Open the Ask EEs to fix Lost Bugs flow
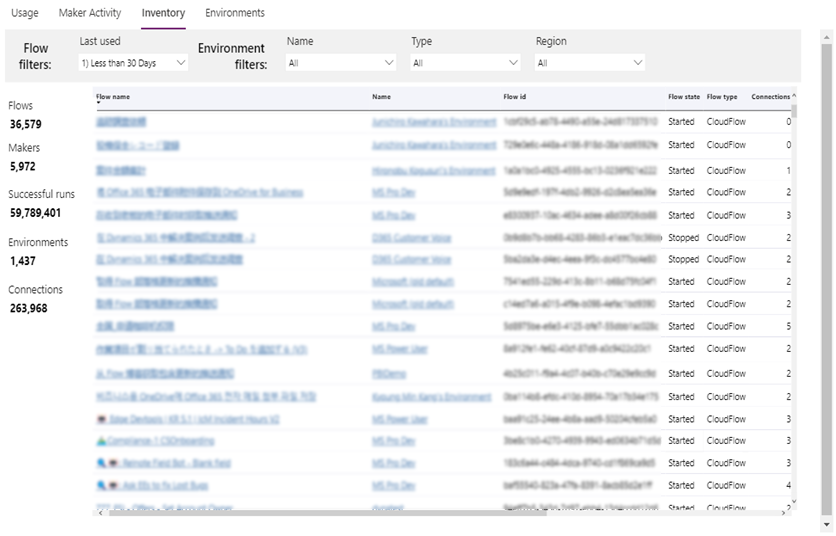Screen dimensions: 836x536 tap(152, 485)
